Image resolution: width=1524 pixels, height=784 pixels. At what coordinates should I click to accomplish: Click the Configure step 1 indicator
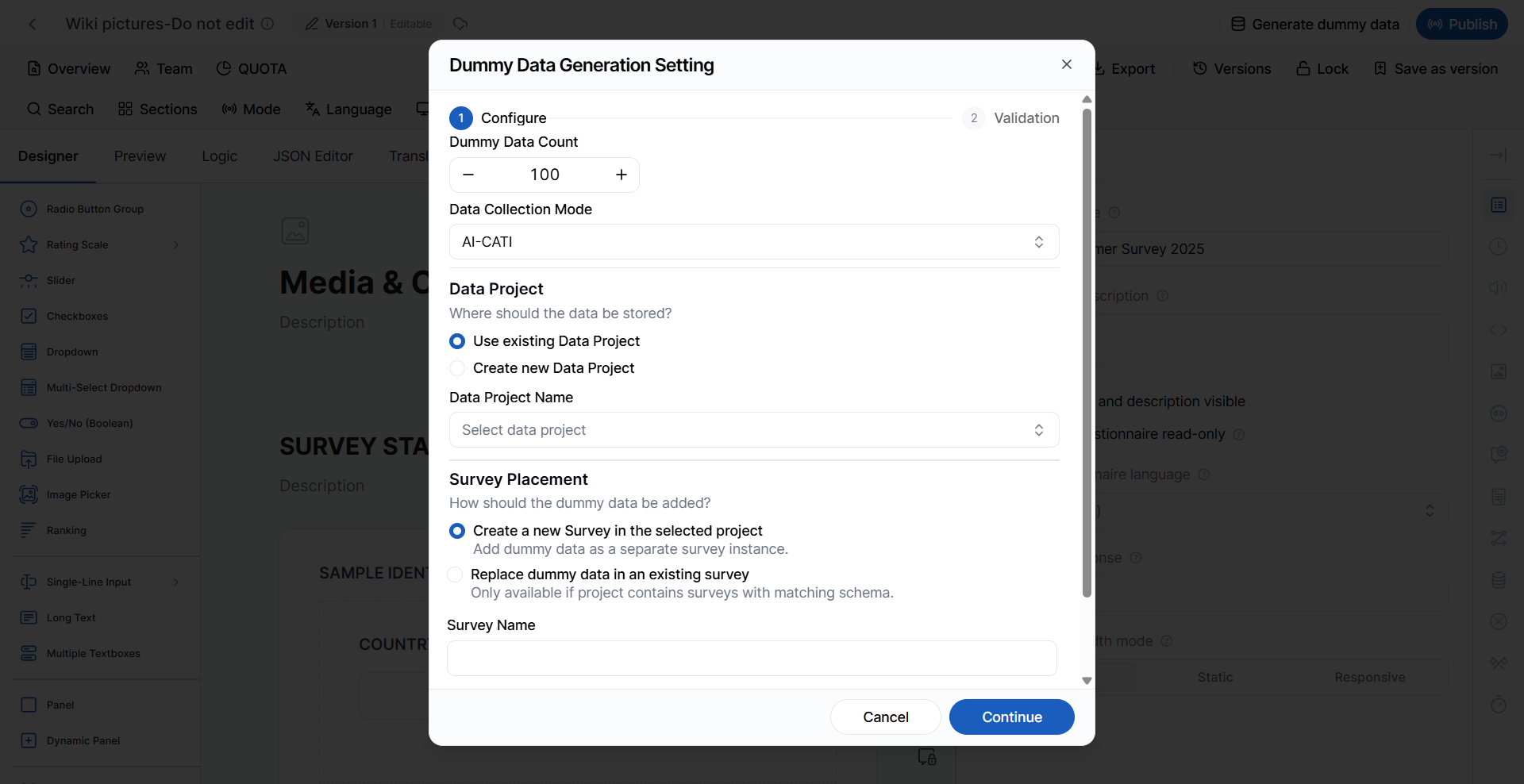pos(461,118)
